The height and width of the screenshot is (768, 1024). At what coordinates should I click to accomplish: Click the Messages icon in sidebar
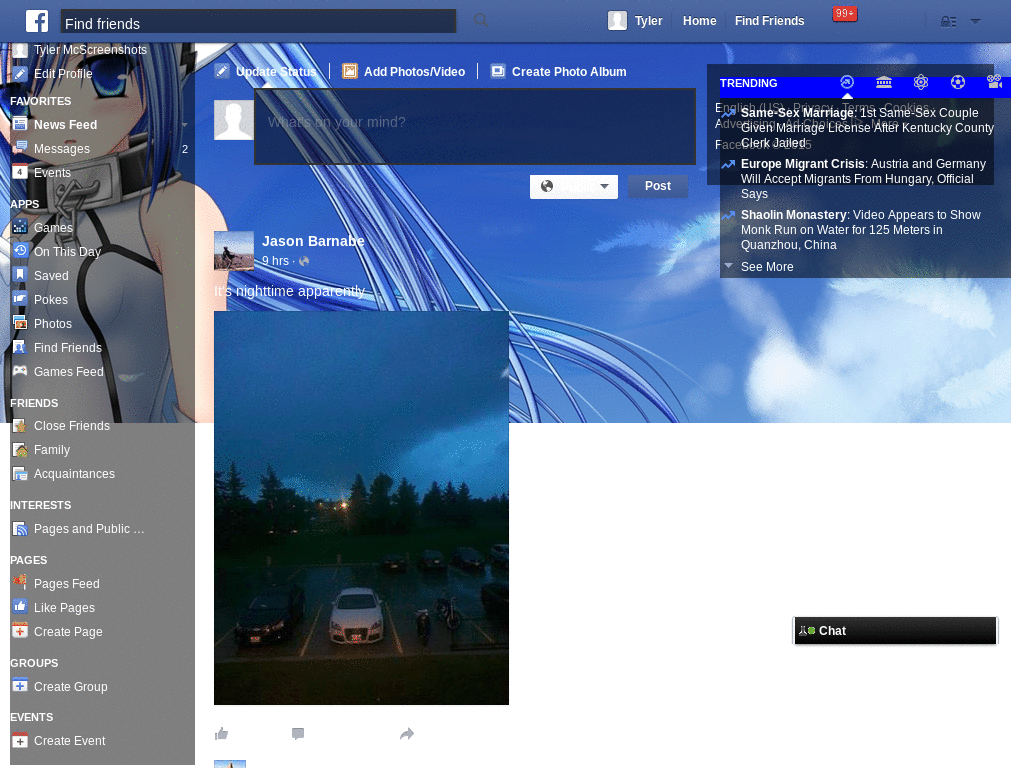tap(20, 148)
